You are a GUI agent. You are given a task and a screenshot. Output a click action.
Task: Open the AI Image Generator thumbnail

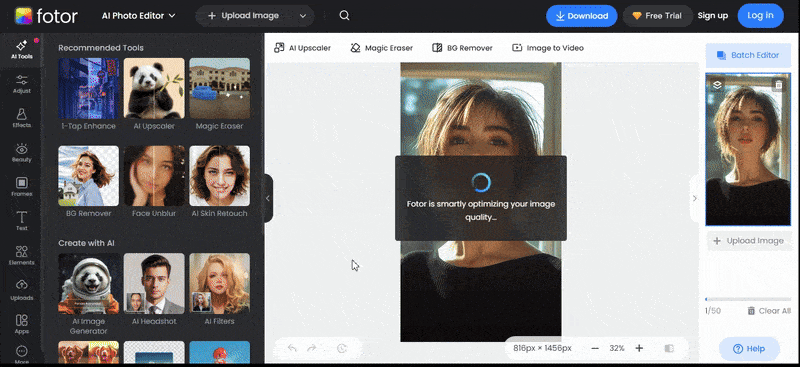click(x=89, y=284)
